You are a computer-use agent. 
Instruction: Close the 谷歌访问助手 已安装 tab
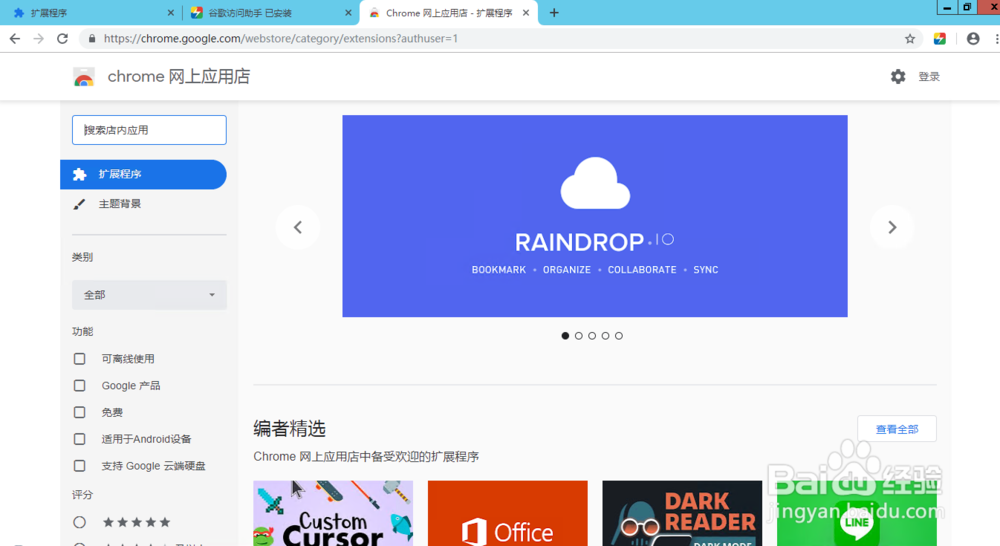pos(348,13)
